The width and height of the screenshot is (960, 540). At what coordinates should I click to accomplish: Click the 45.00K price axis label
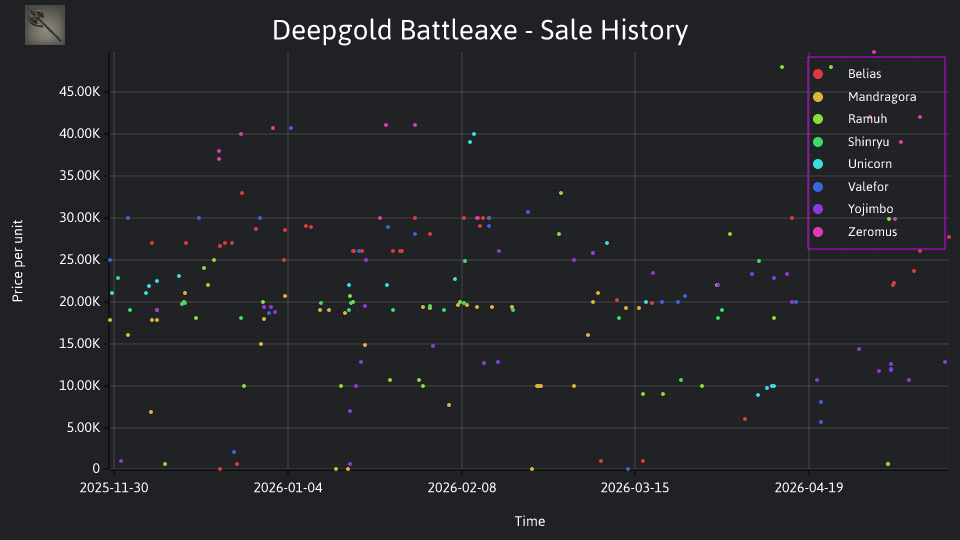pos(80,92)
